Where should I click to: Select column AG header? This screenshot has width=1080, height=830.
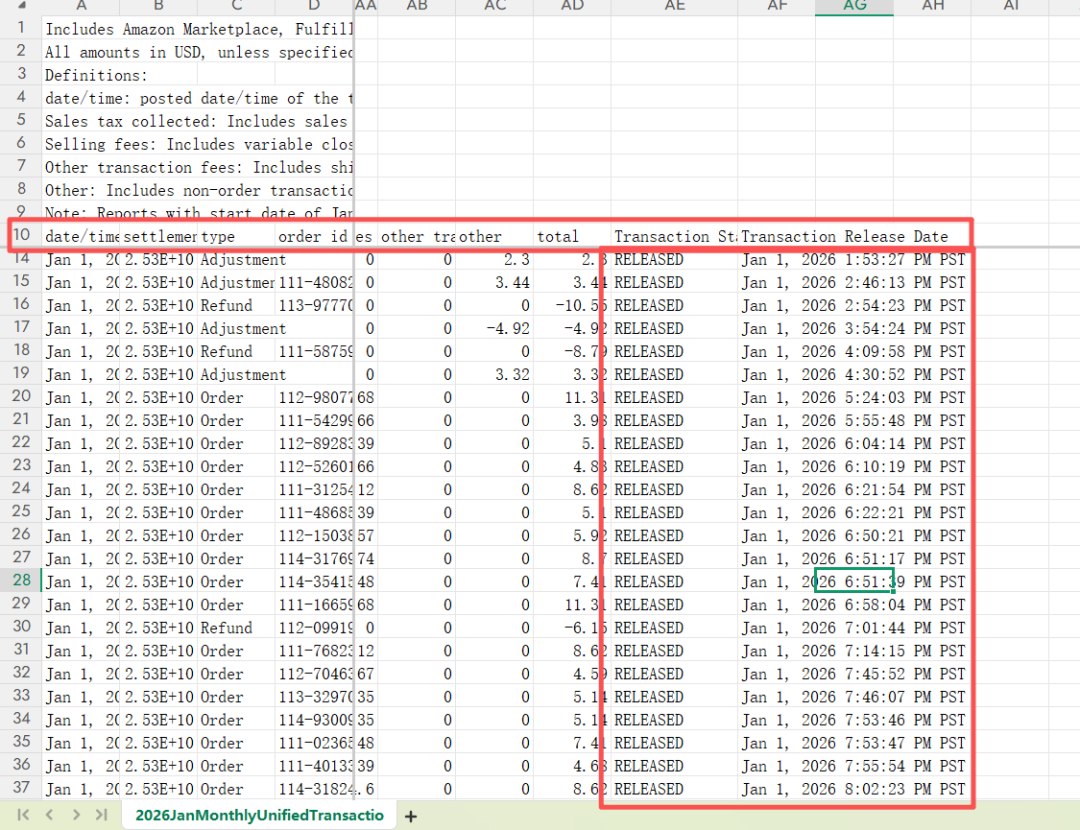854,7
